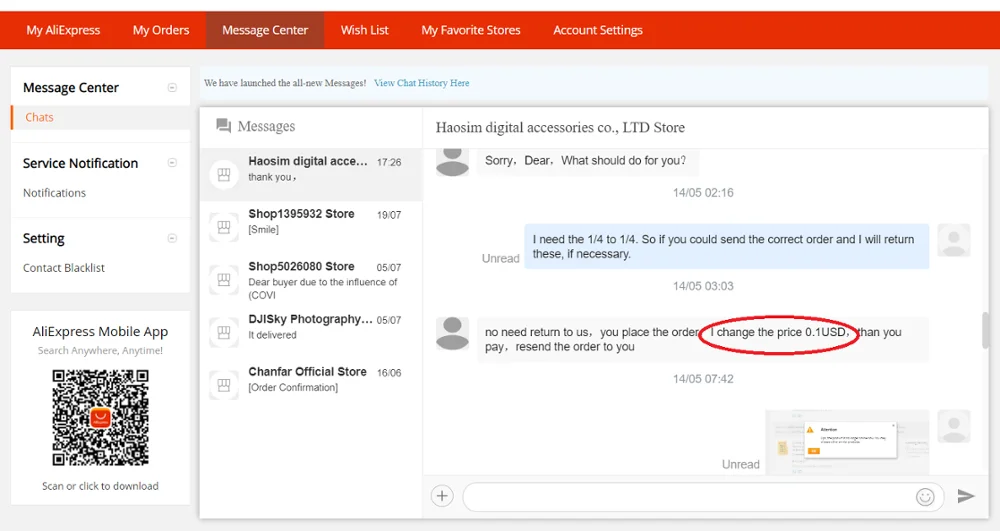Collapse the Setting sidebar section

(x=172, y=238)
